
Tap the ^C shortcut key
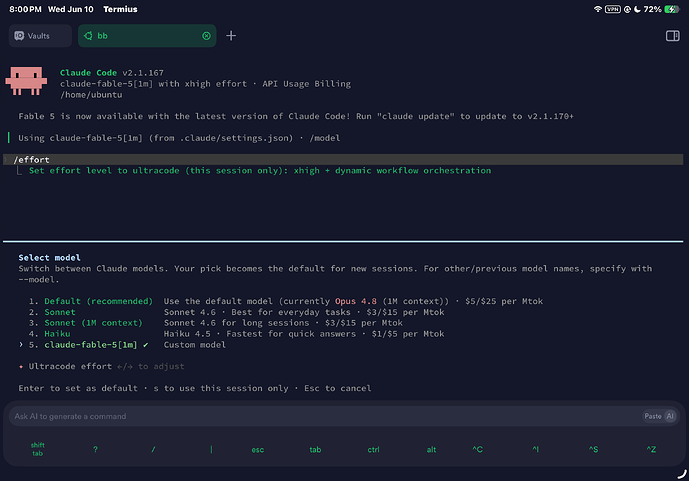(x=478, y=449)
